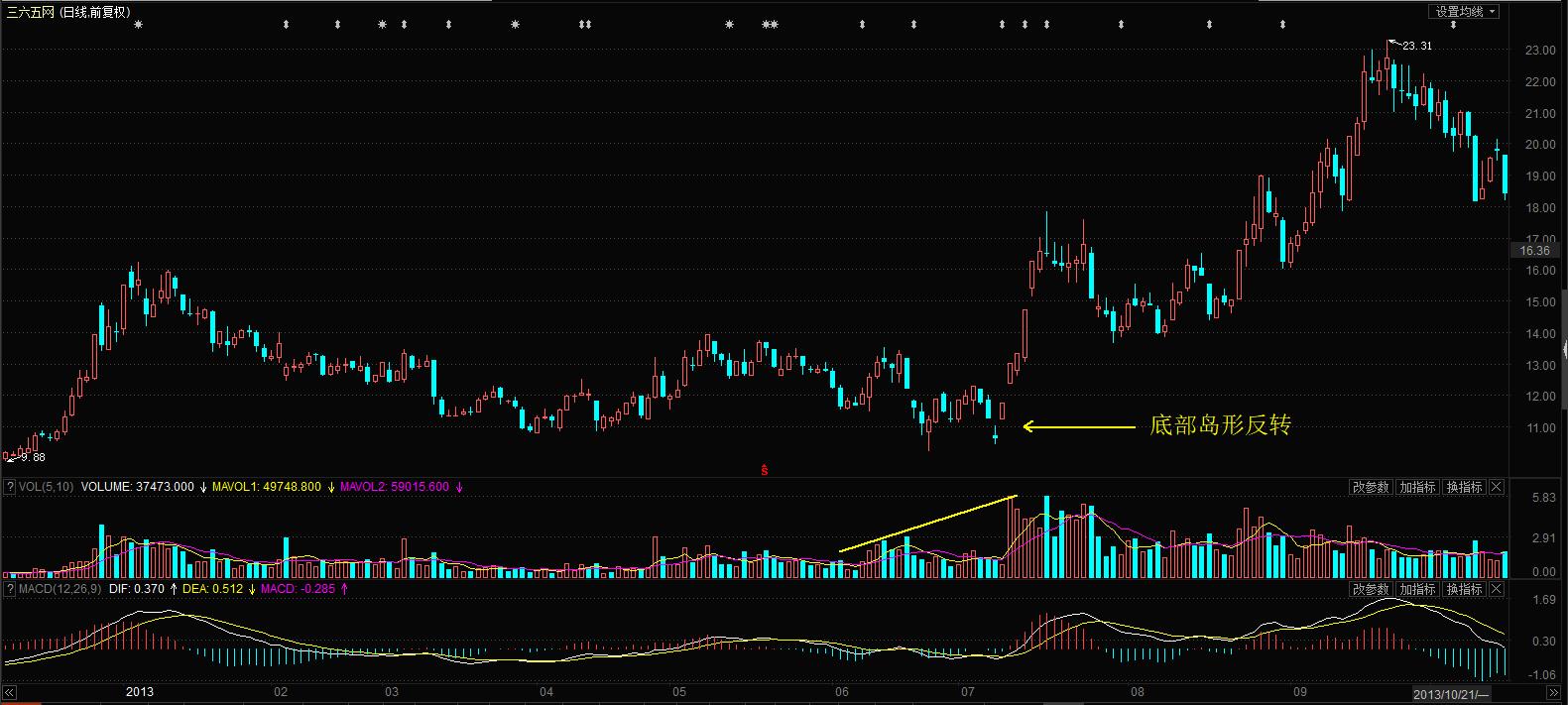Open the 设置均线 dropdown
1568x705 pixels.
(1465, 12)
